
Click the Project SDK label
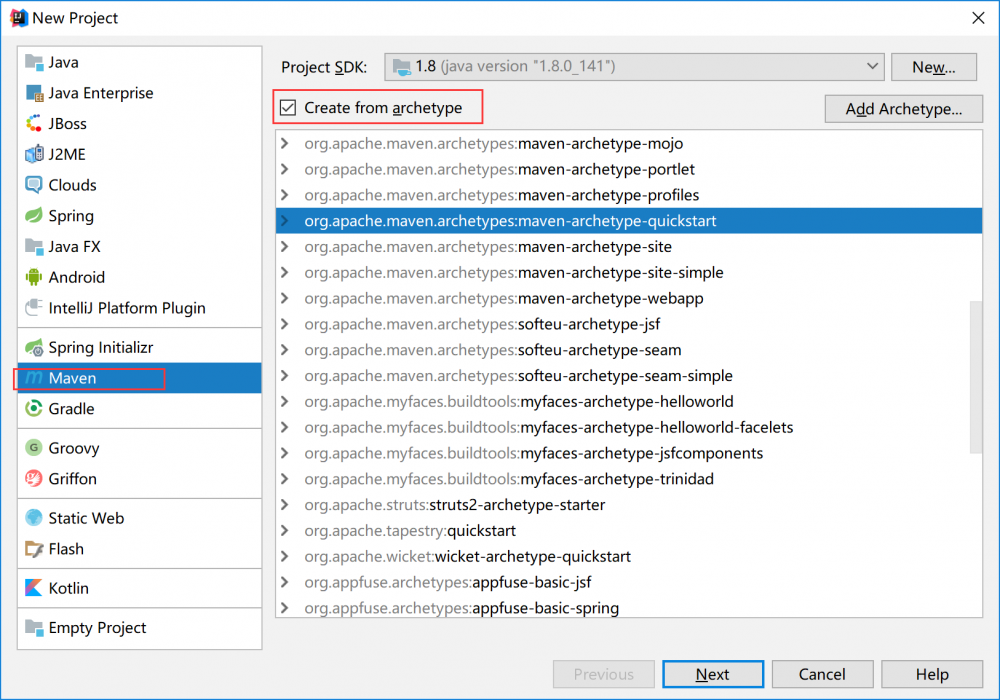(x=324, y=67)
